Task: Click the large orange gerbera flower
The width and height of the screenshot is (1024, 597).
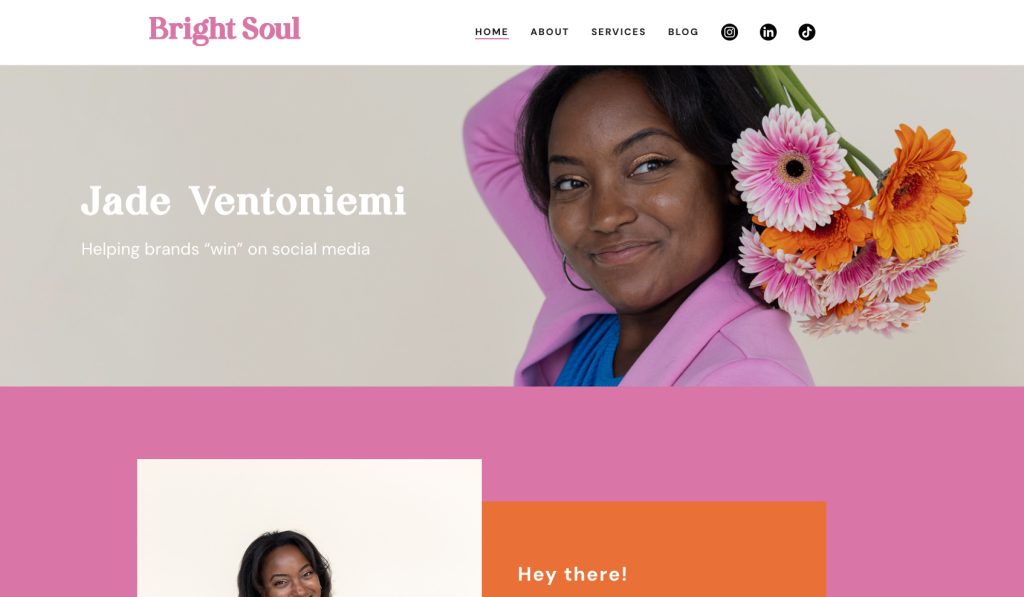Action: (920, 193)
